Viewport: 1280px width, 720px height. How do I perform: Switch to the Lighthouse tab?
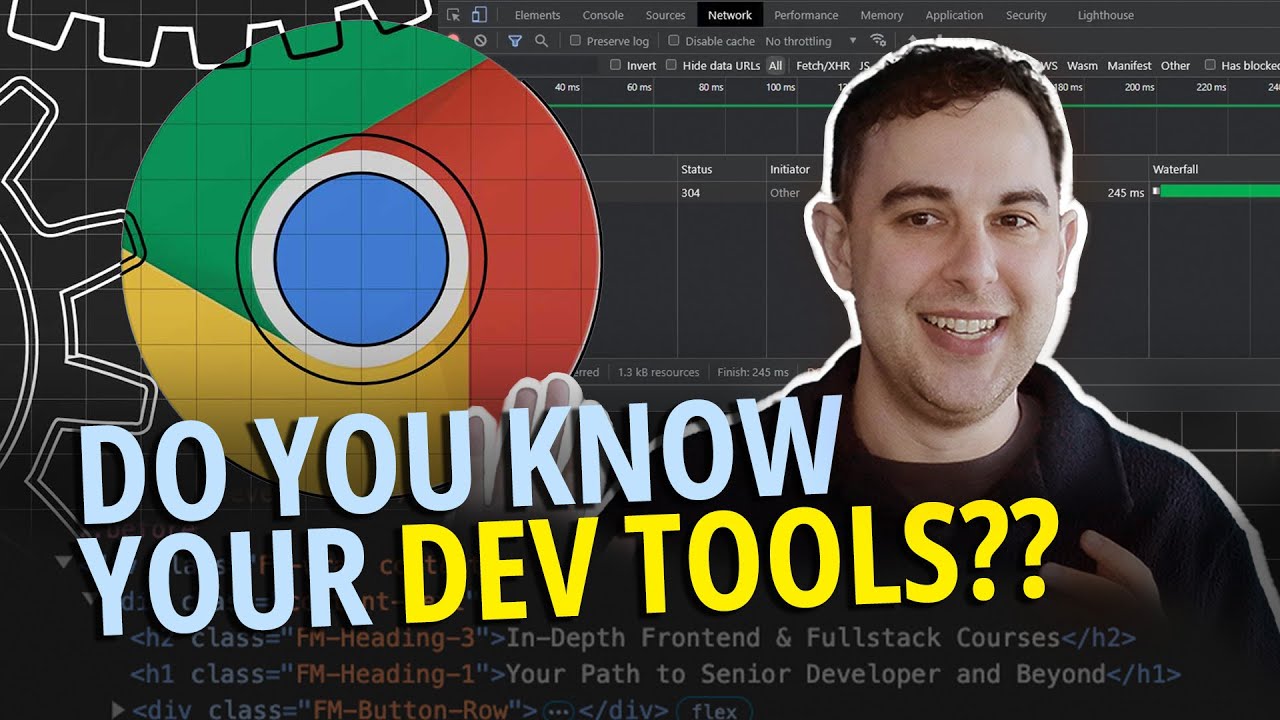1106,15
